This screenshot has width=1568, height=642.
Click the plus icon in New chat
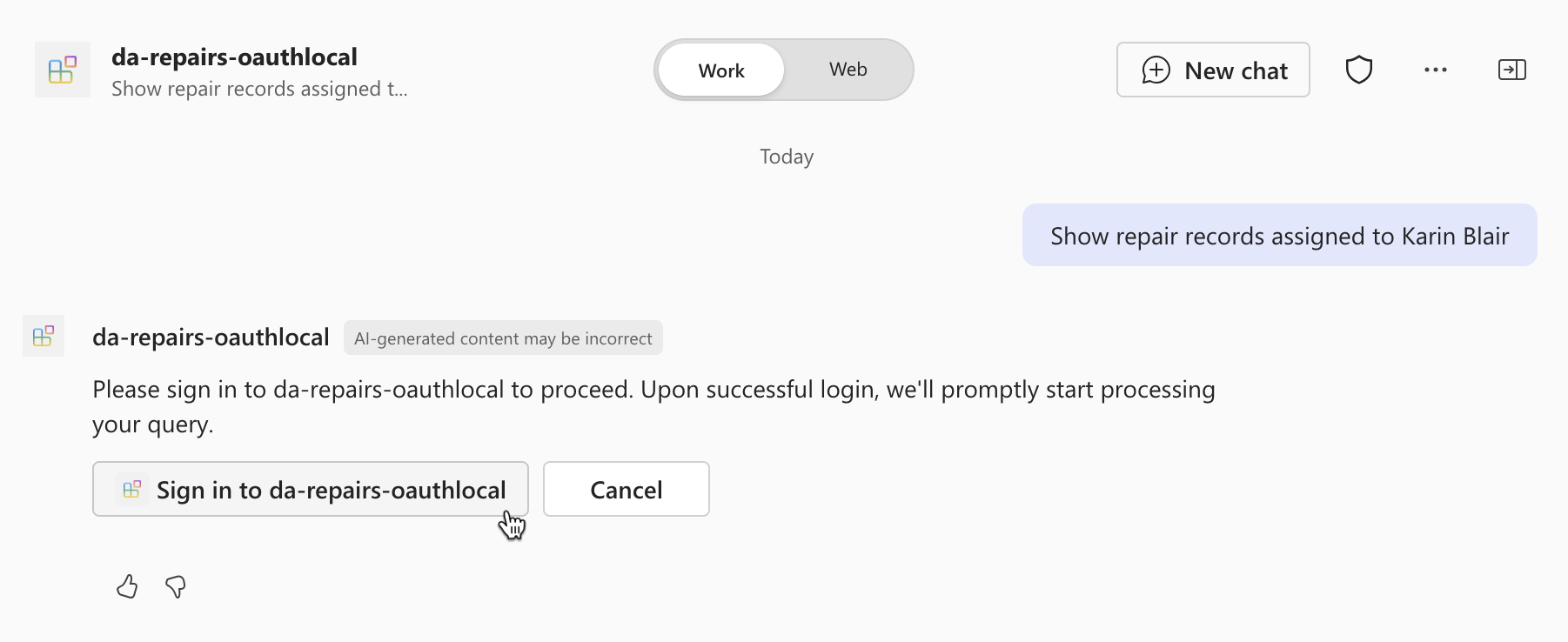click(1156, 70)
